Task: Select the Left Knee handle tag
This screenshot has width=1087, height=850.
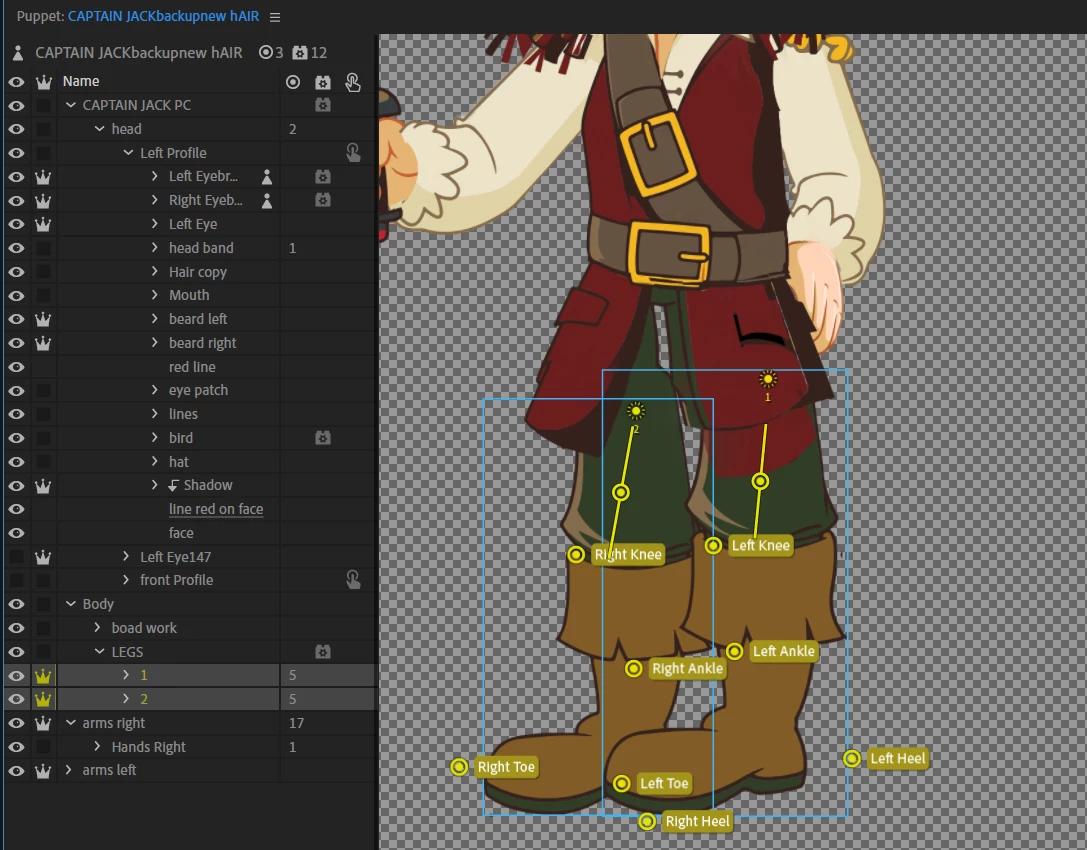Action: pyautogui.click(x=760, y=546)
